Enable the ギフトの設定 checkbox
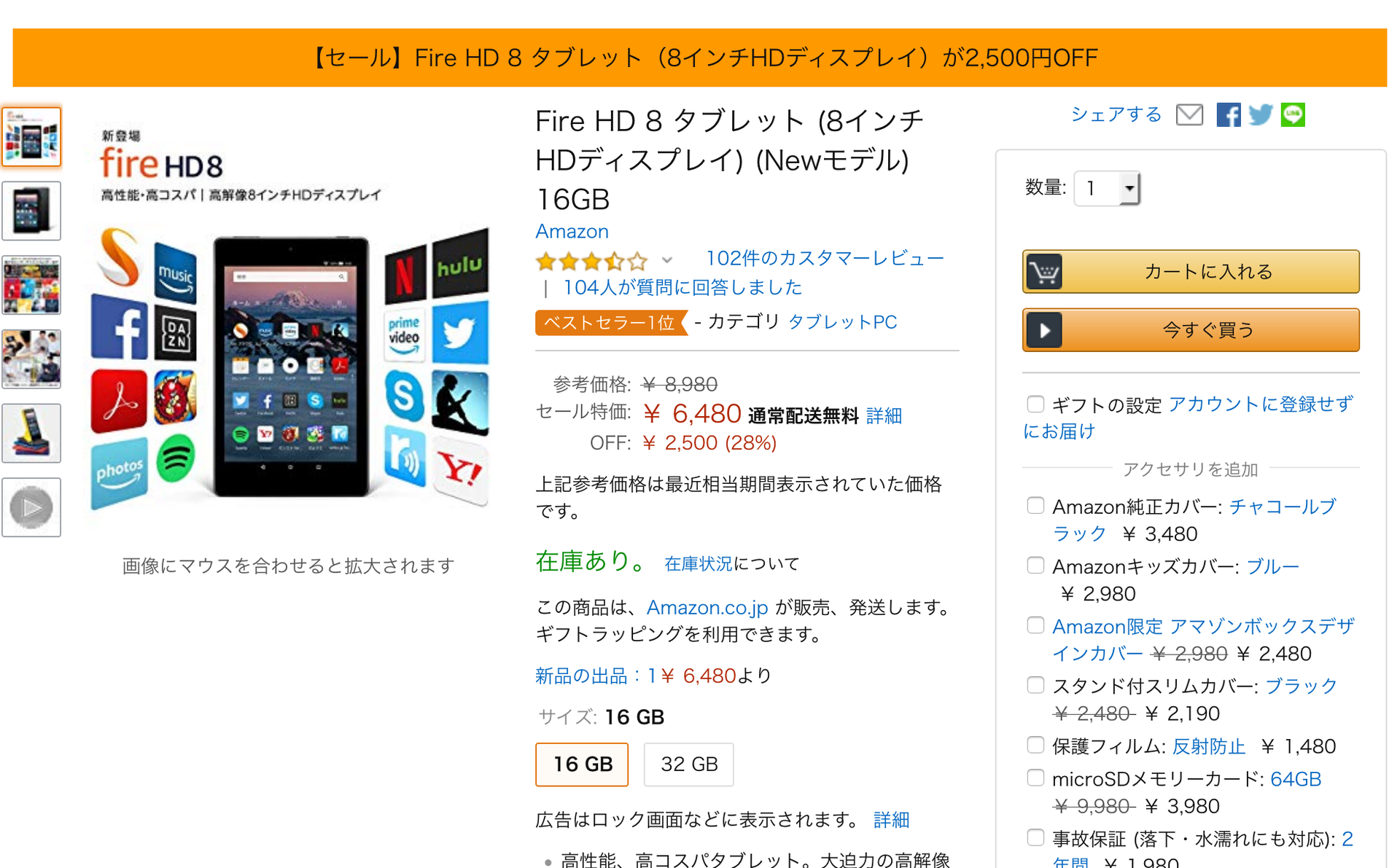 [1035, 404]
